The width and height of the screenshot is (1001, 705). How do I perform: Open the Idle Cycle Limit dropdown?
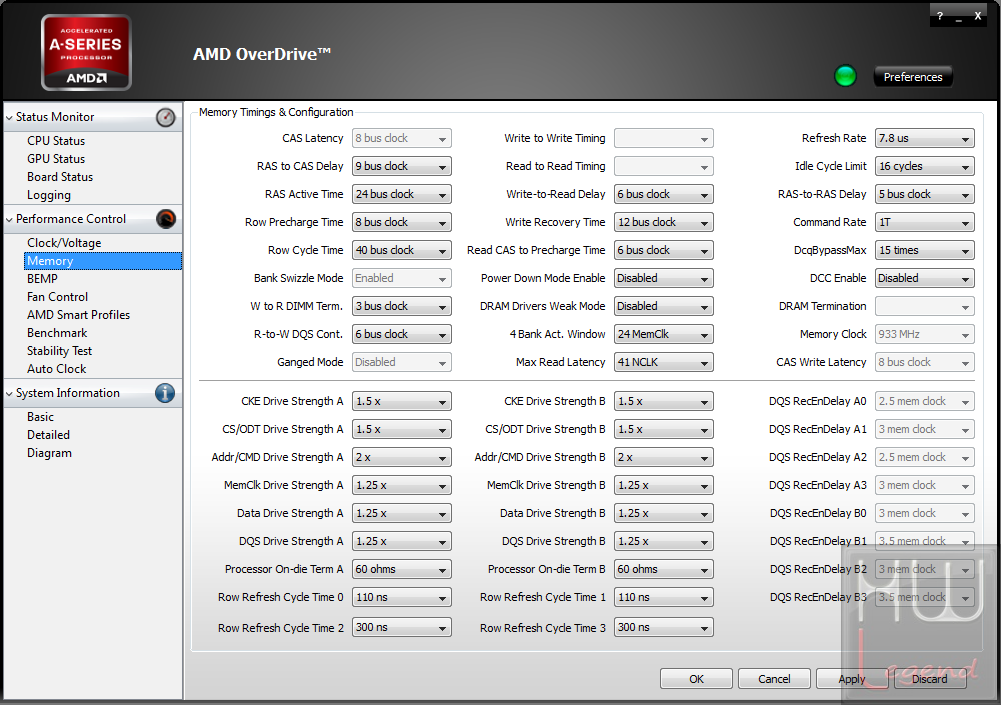click(x=925, y=166)
